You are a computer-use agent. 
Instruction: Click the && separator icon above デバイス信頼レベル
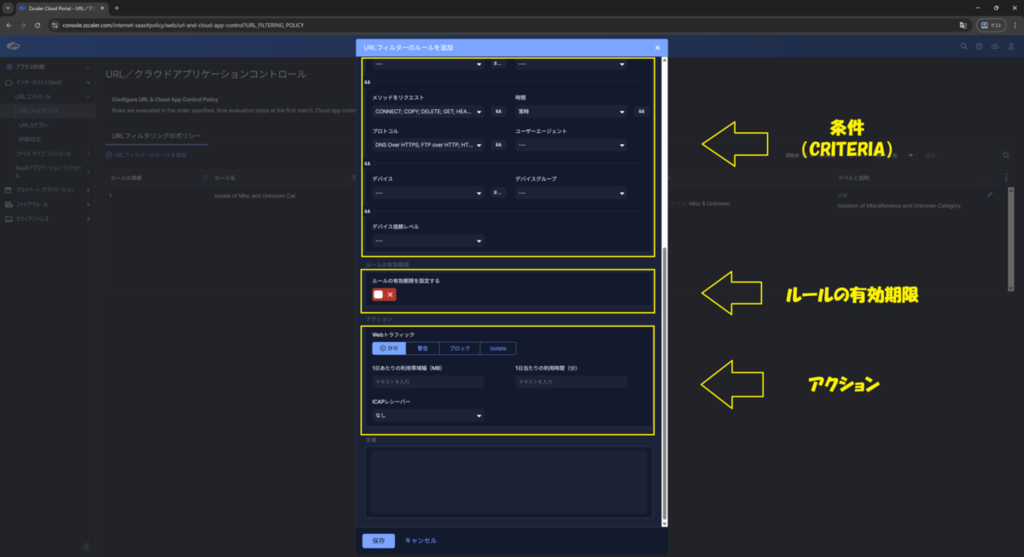click(368, 212)
